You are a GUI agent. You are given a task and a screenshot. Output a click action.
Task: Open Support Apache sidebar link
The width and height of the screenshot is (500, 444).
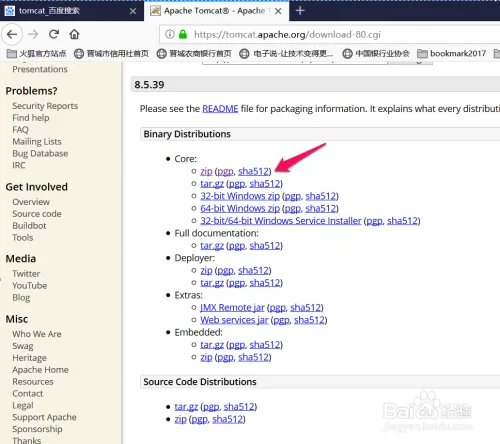(44, 417)
